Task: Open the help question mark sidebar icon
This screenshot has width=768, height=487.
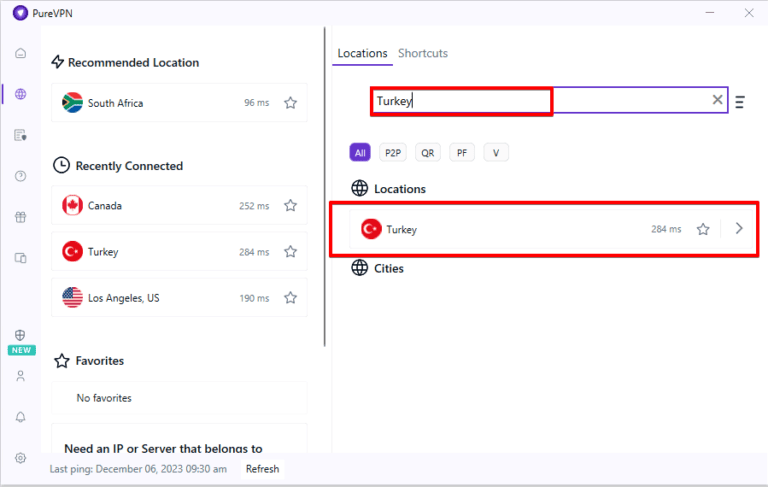Action: [x=20, y=176]
